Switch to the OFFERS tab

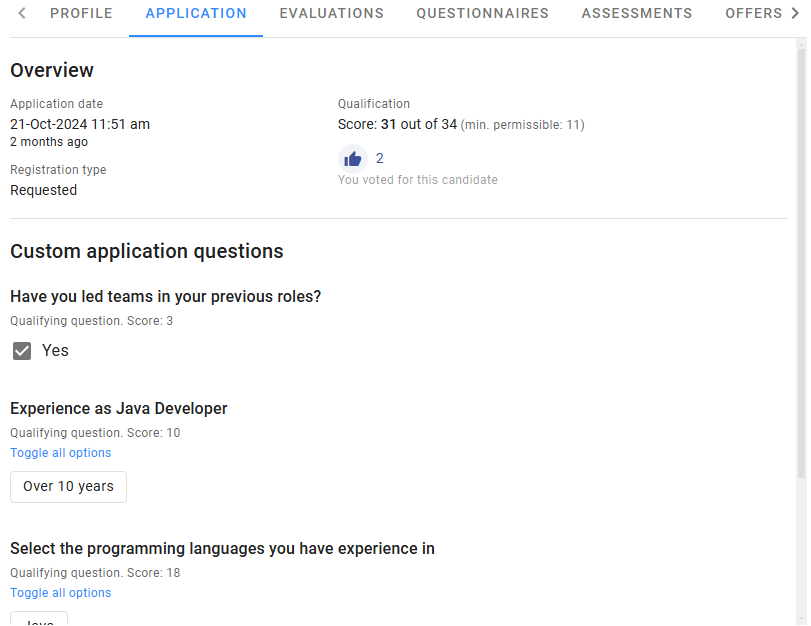tap(754, 13)
